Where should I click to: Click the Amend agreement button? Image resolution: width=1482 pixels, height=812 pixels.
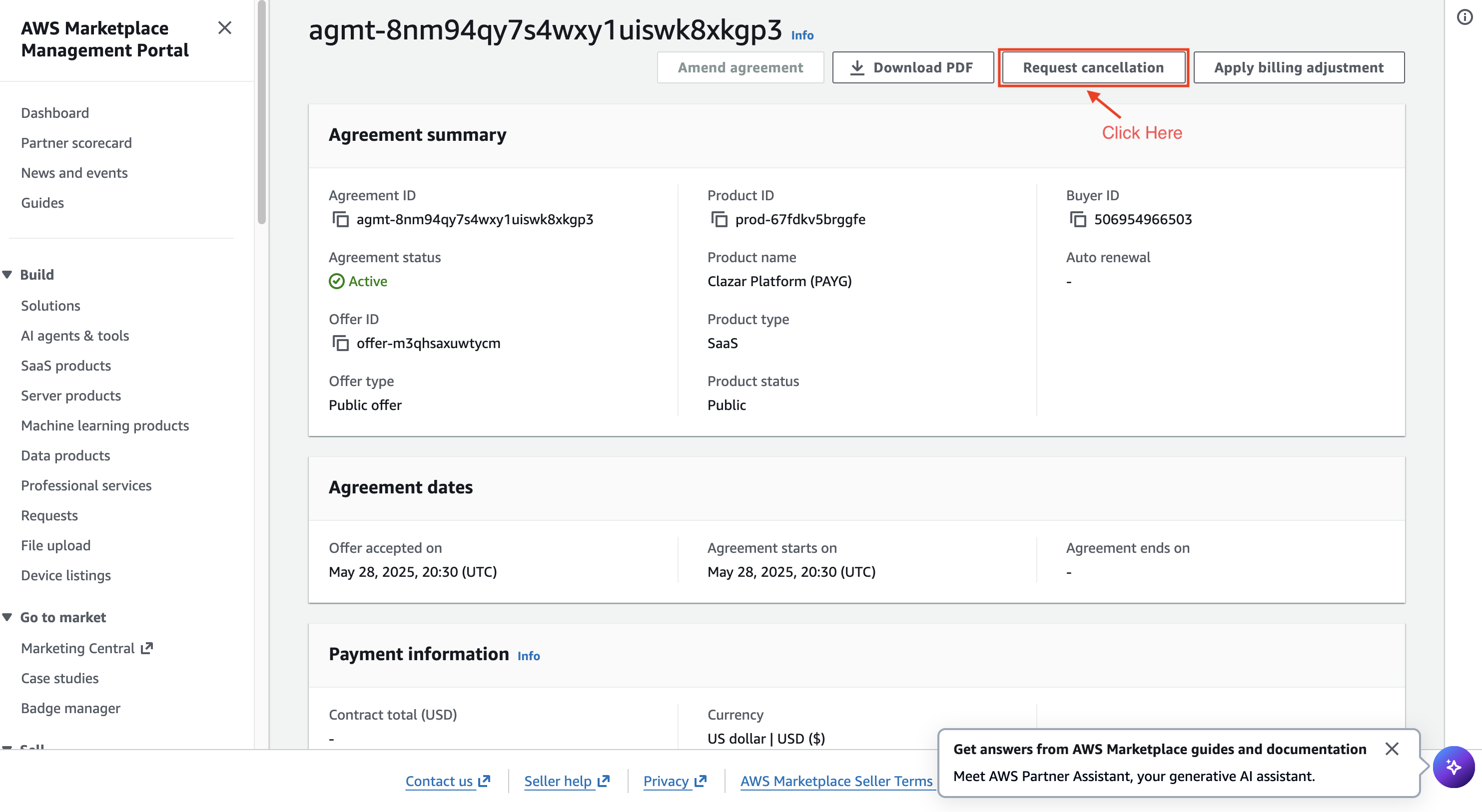tap(741, 67)
